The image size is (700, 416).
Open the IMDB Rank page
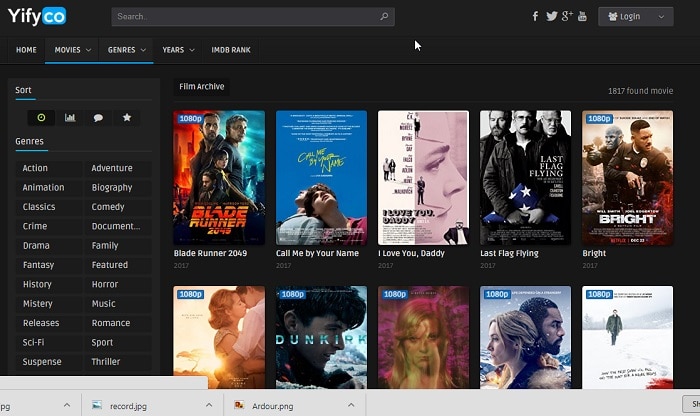click(231, 50)
